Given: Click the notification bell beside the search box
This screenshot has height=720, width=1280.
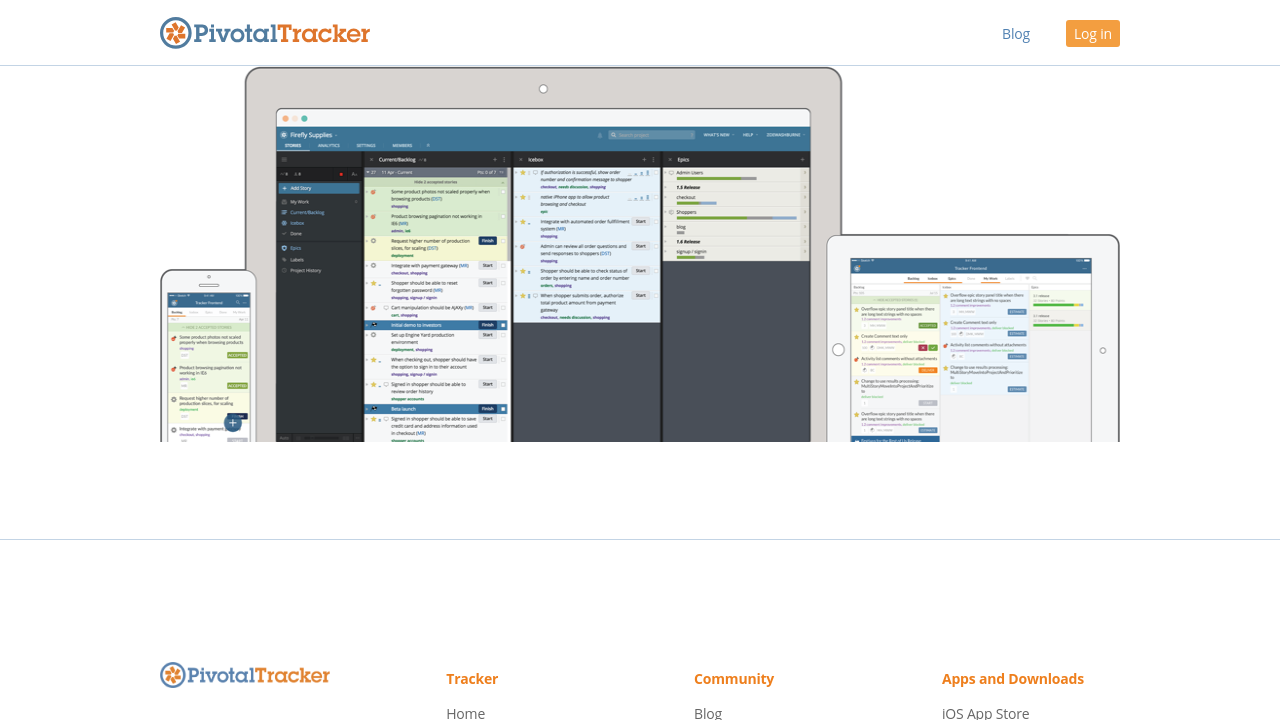Looking at the screenshot, I should point(600,134).
